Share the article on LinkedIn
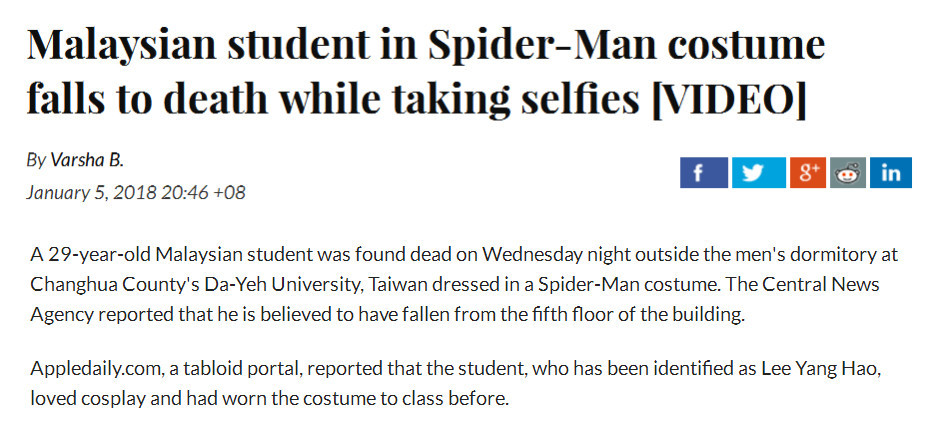Screen dimensions: 933x433 (x=891, y=172)
